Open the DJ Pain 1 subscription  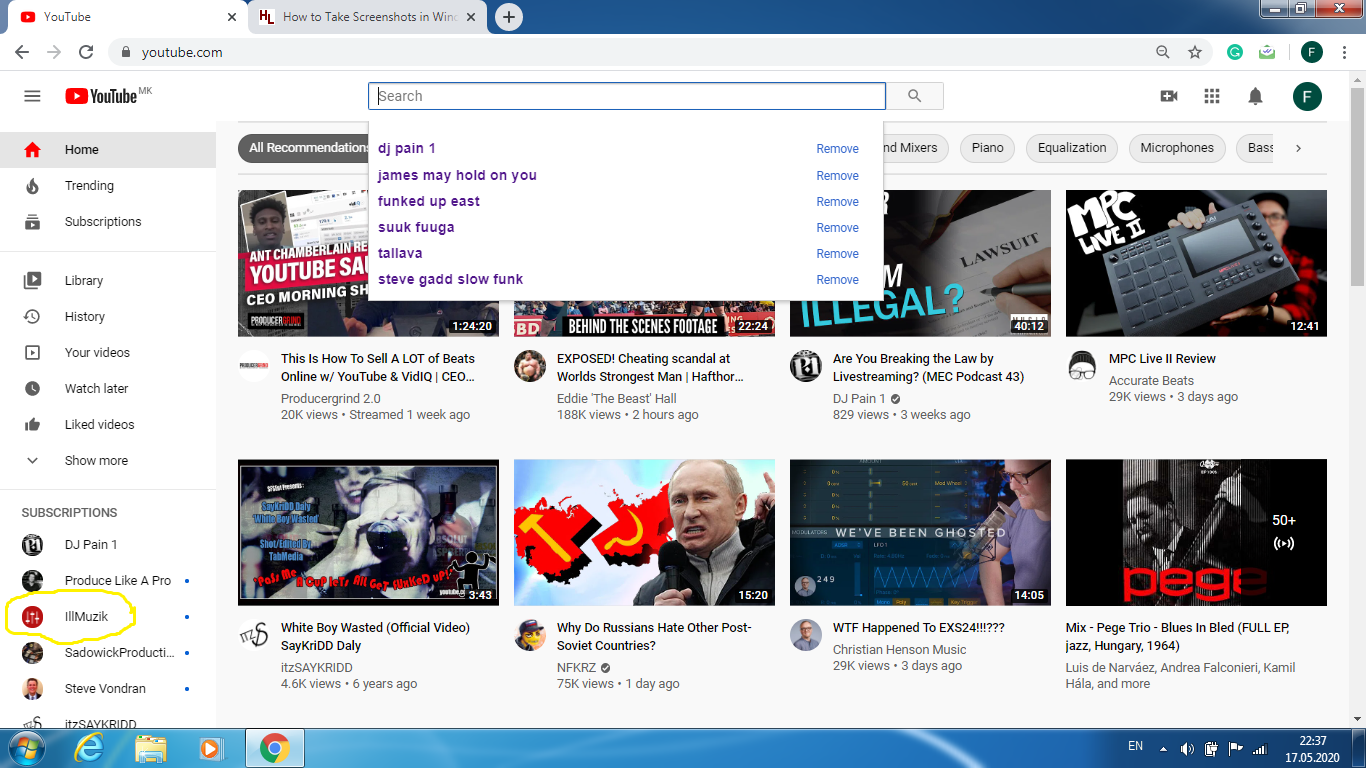click(x=108, y=544)
